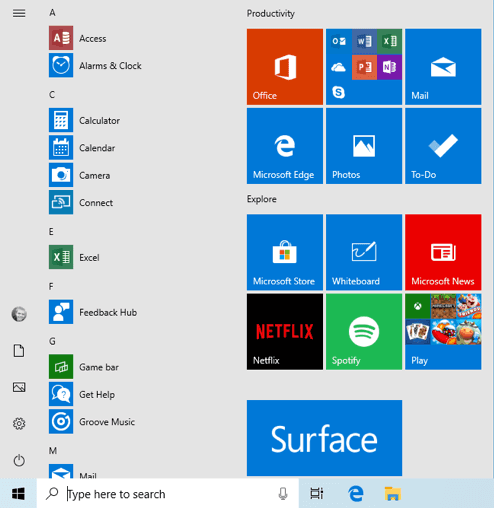494x508 pixels.
Task: Open the Microsoft Store tile
Action: (x=285, y=252)
